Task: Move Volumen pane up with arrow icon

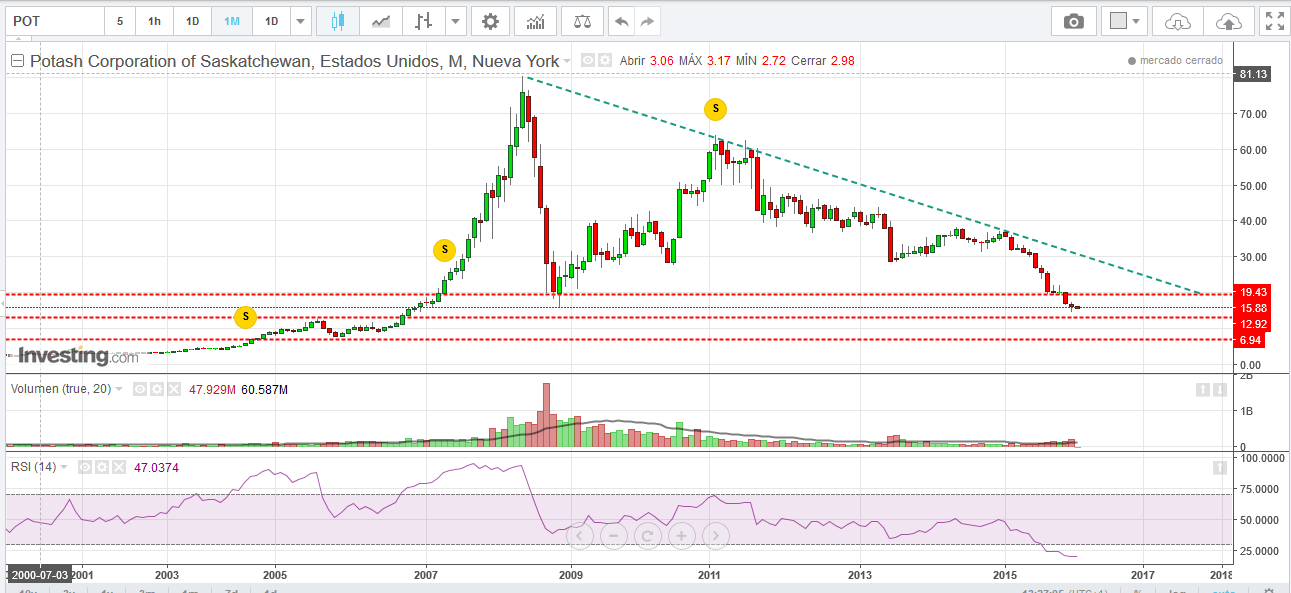Action: point(1204,390)
